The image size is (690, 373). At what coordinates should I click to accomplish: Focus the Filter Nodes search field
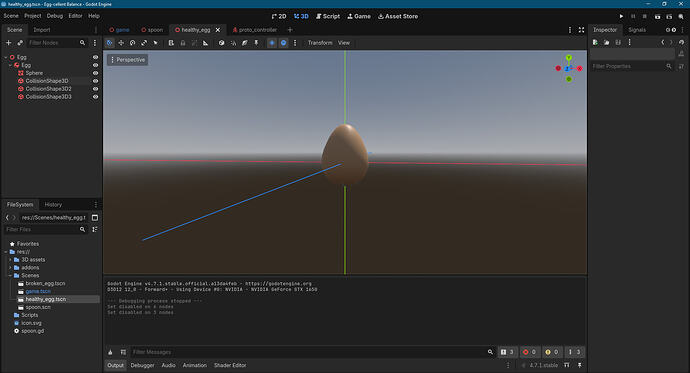[57, 43]
